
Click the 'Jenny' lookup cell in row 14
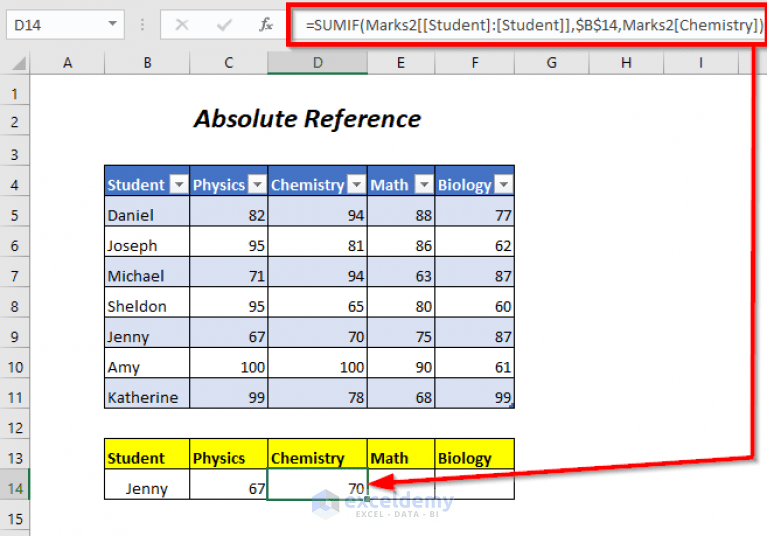point(147,485)
